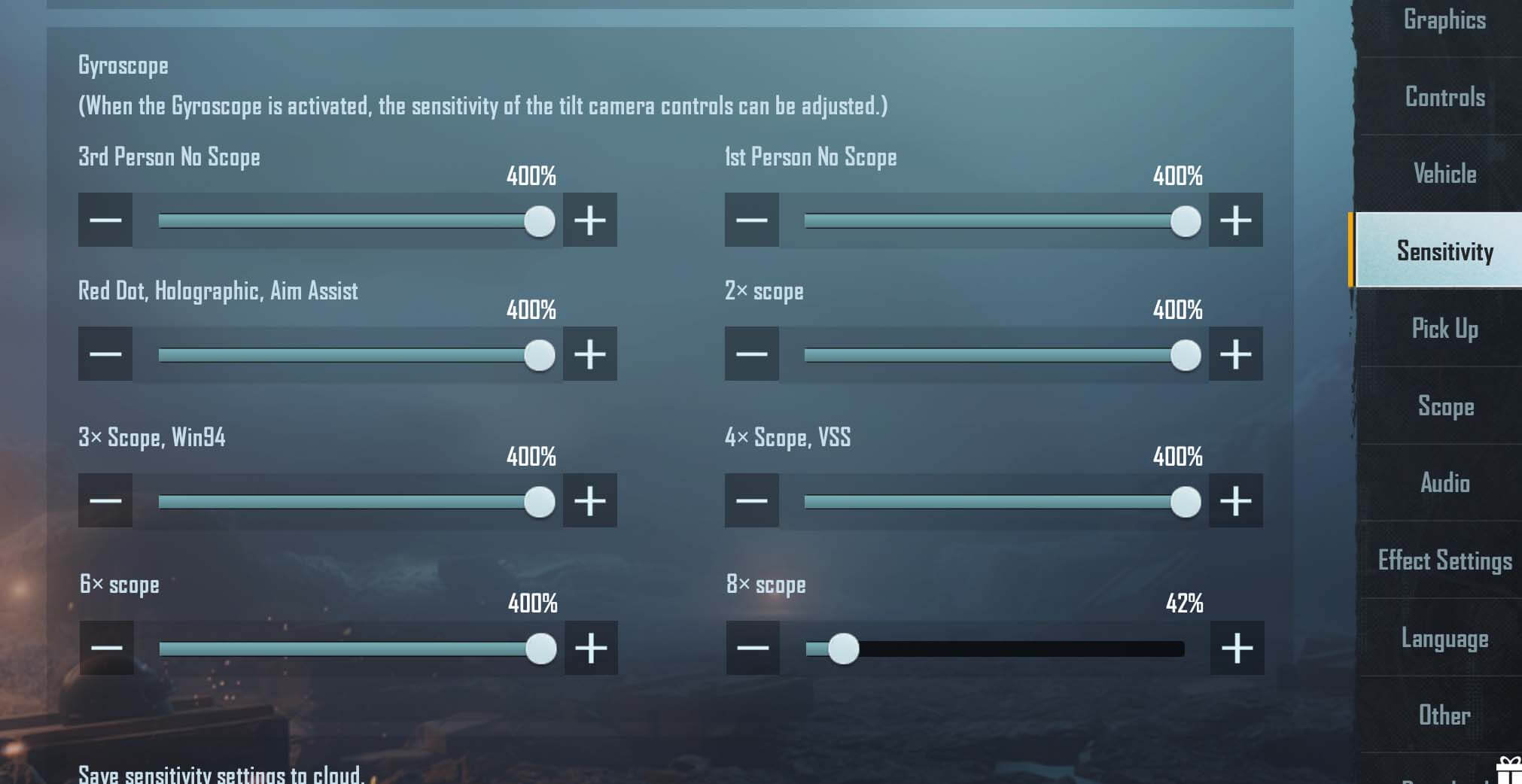This screenshot has width=1522, height=784.
Task: Click the 8x scope slider handle
Action: (x=843, y=649)
